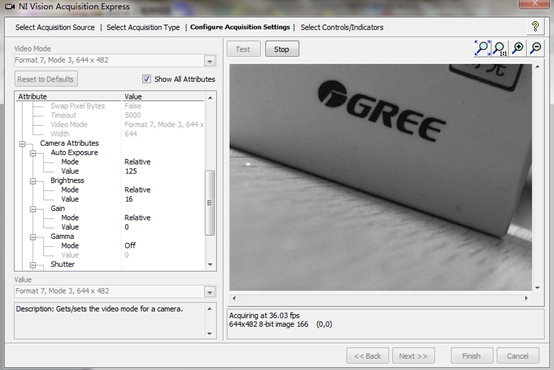Click attribute list scroll up arrow
This screenshot has width=554, height=370.
click(210, 98)
